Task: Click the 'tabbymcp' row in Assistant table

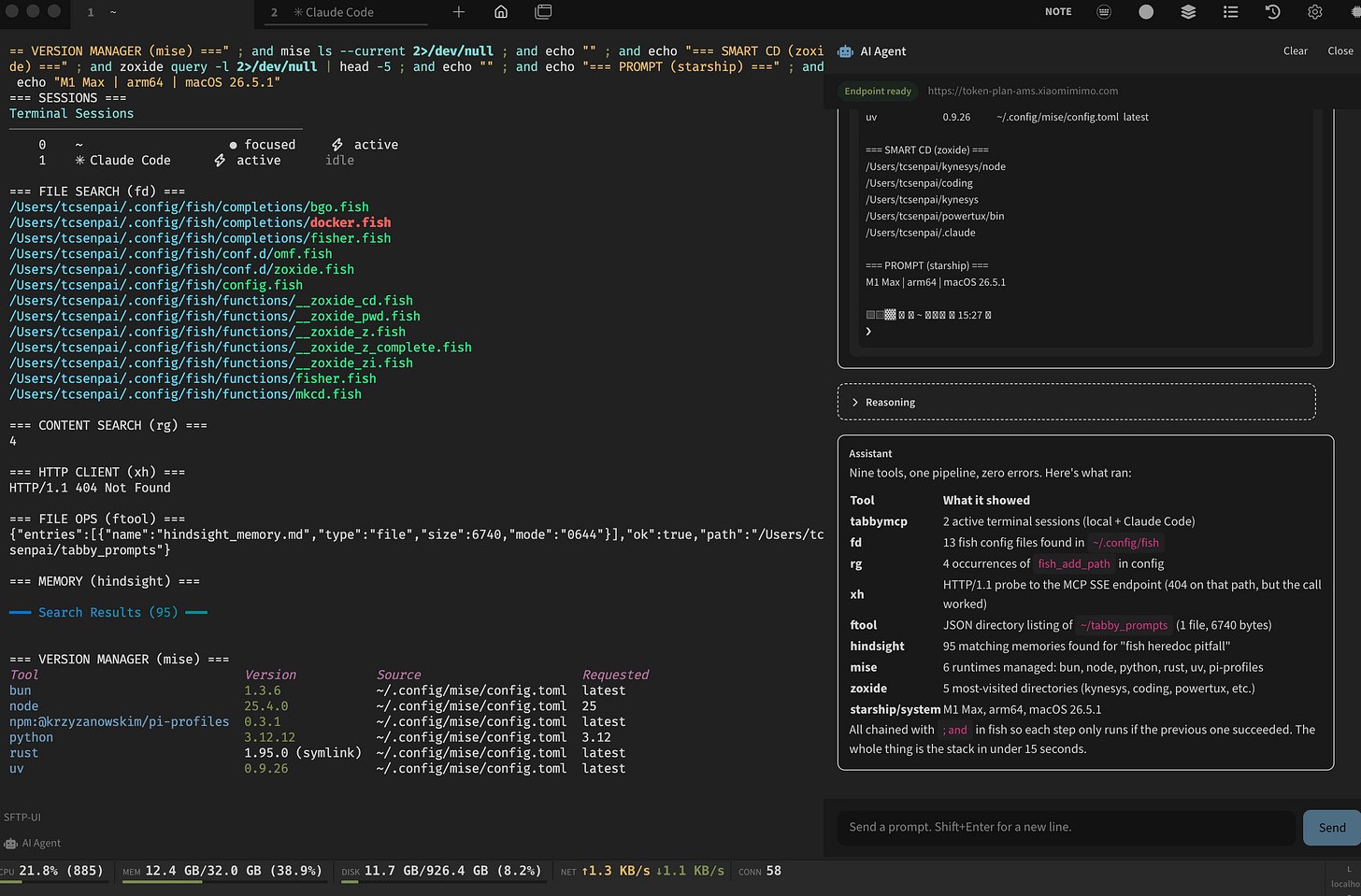Action: coord(1085,521)
